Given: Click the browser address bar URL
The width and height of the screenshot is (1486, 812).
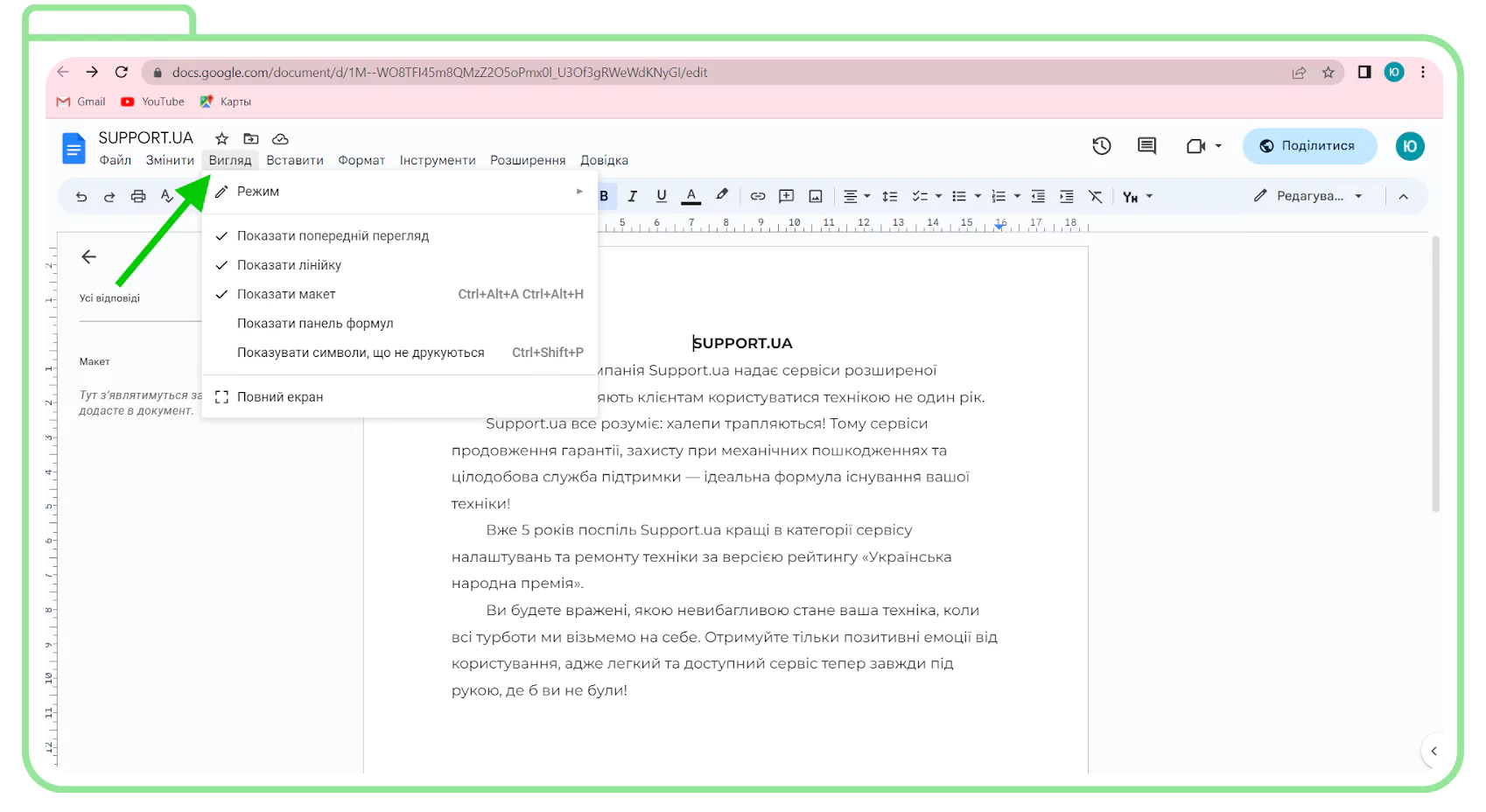Looking at the screenshot, I should click(x=439, y=73).
